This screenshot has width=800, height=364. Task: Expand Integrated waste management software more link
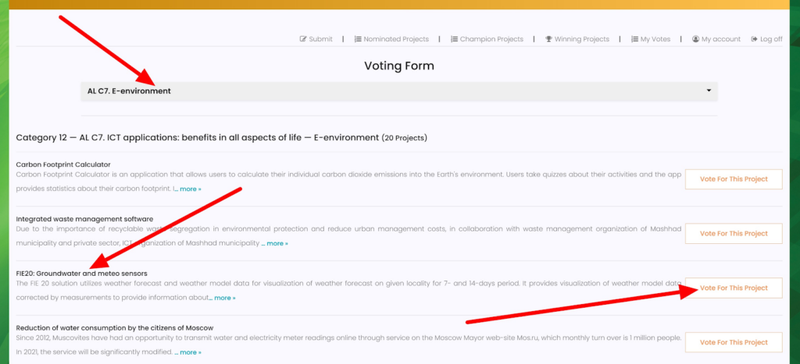tap(275, 244)
